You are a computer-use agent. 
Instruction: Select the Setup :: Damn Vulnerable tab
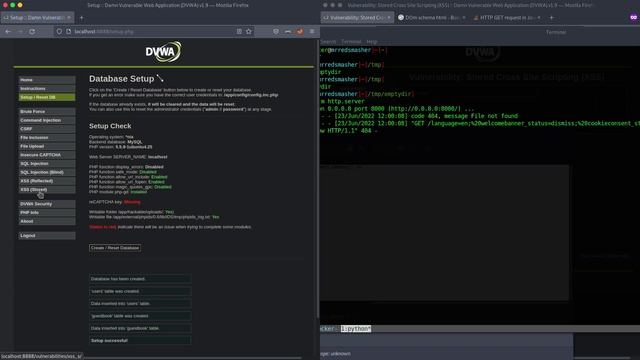38,18
